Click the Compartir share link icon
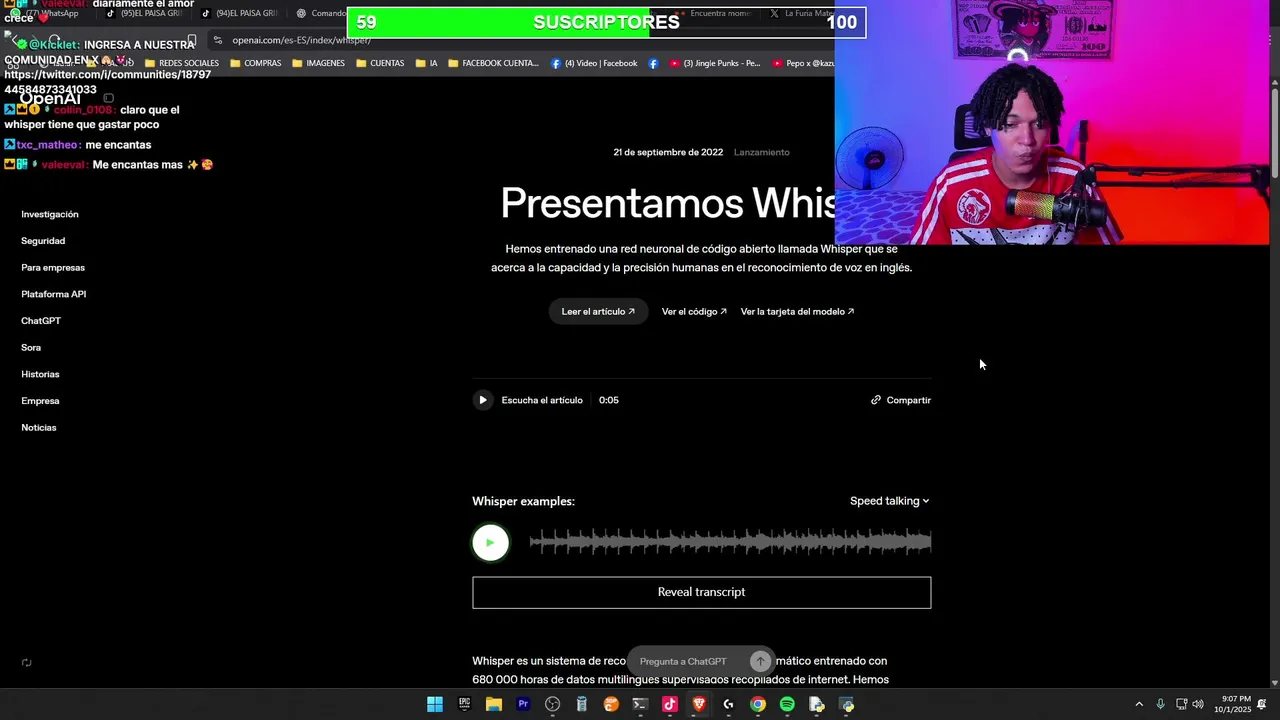 coord(876,400)
